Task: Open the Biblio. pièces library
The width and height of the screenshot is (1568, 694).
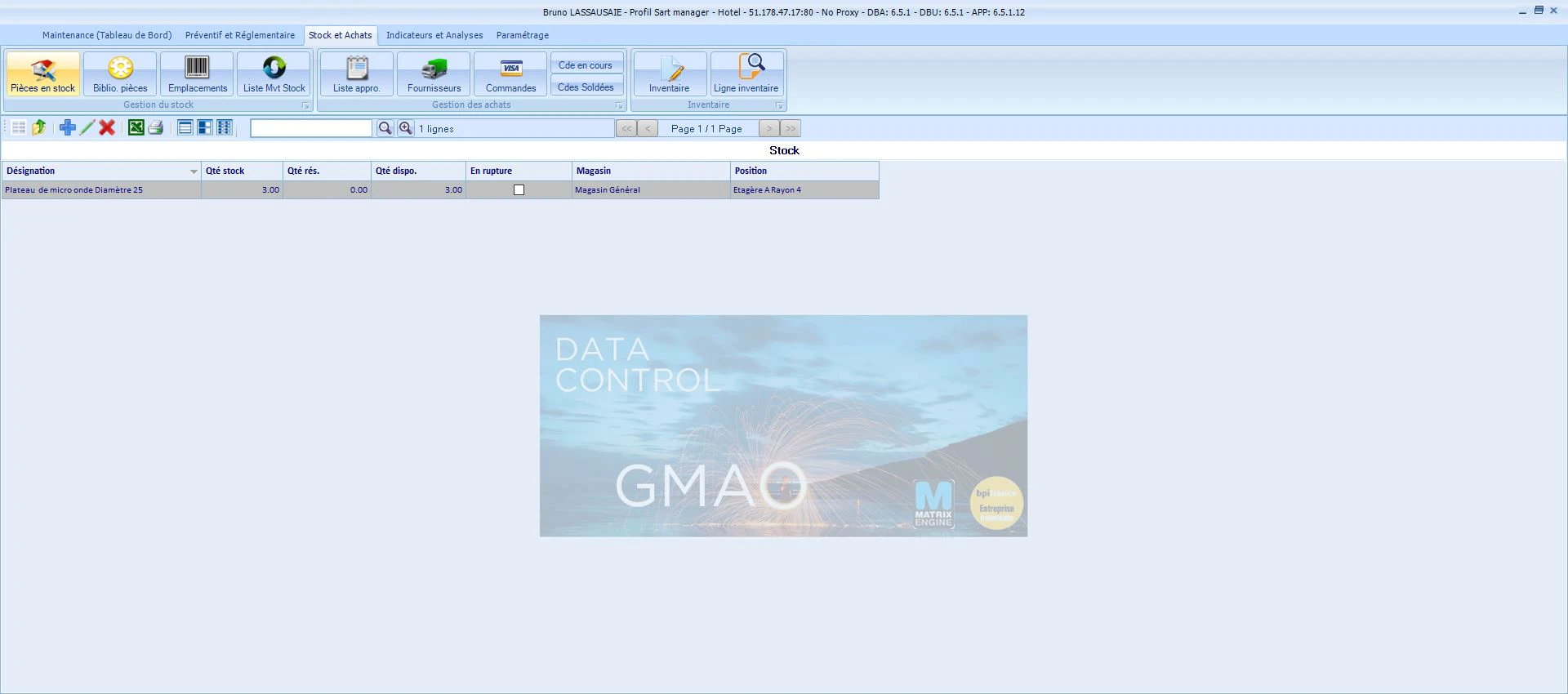Action: [x=120, y=74]
